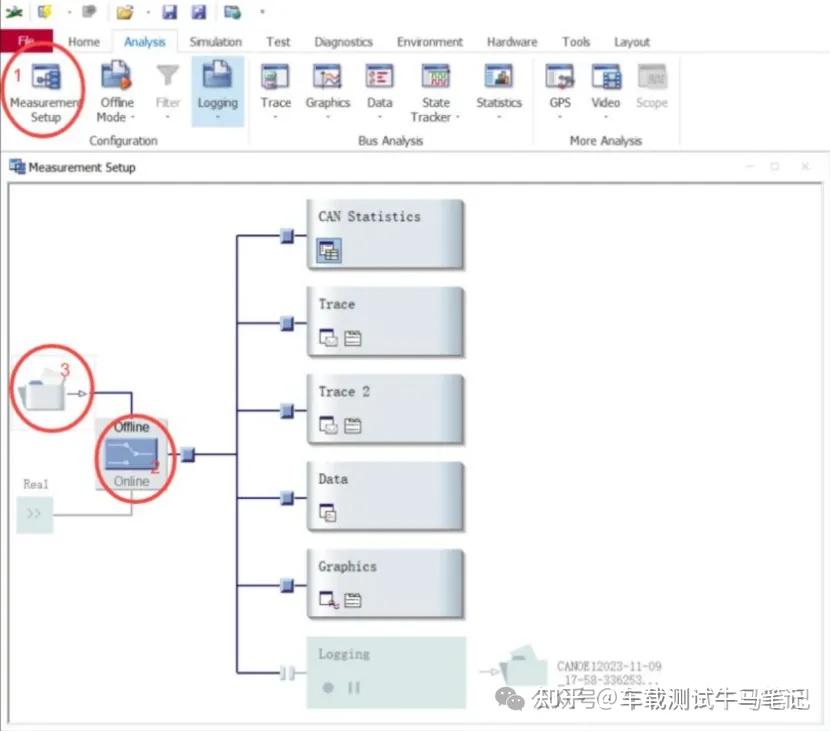
Task: Toggle the Offline/Online mode switch
Action: coord(131,455)
